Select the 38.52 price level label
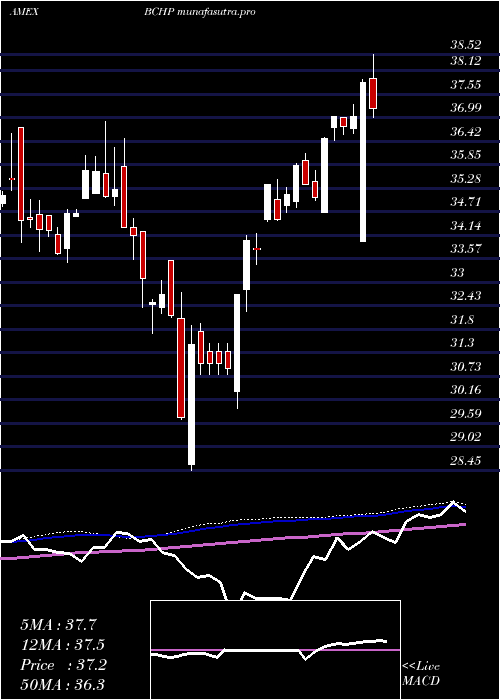 pyautogui.click(x=466, y=45)
